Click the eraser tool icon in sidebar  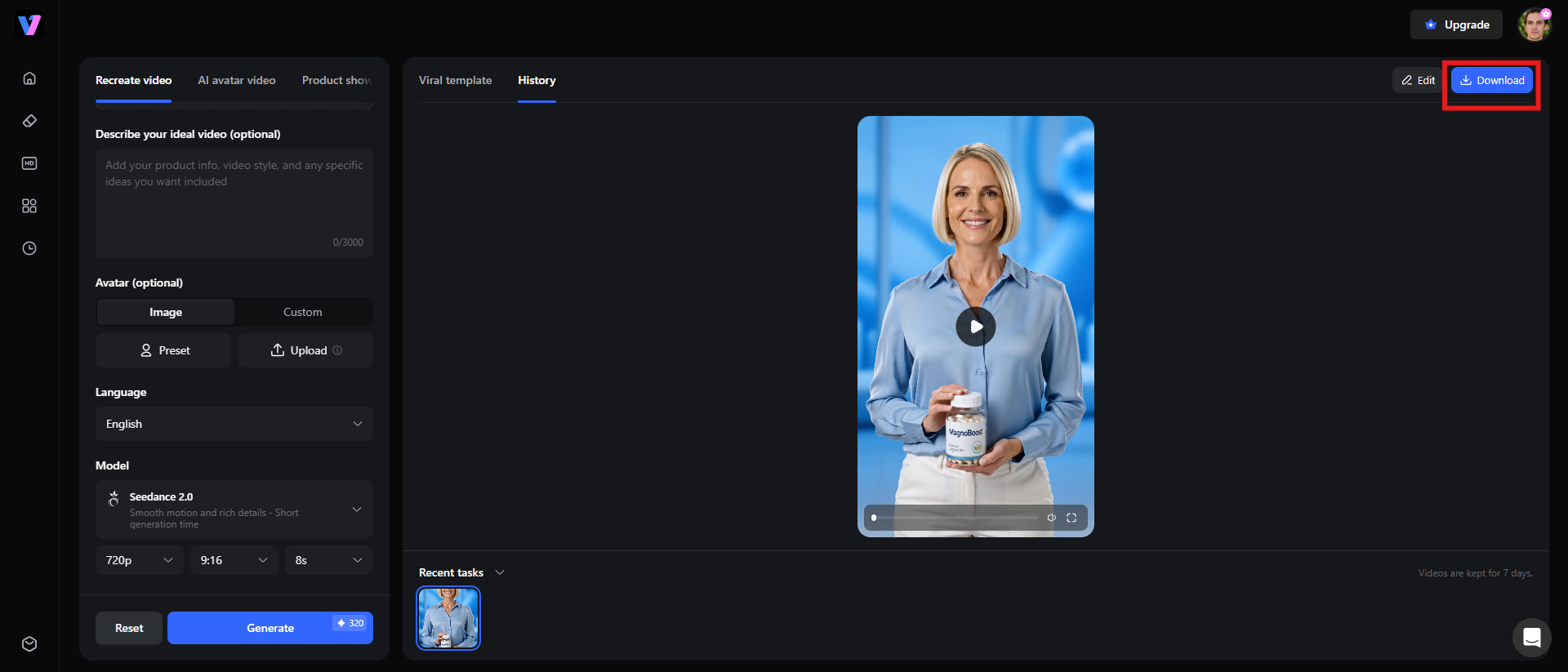pos(29,121)
